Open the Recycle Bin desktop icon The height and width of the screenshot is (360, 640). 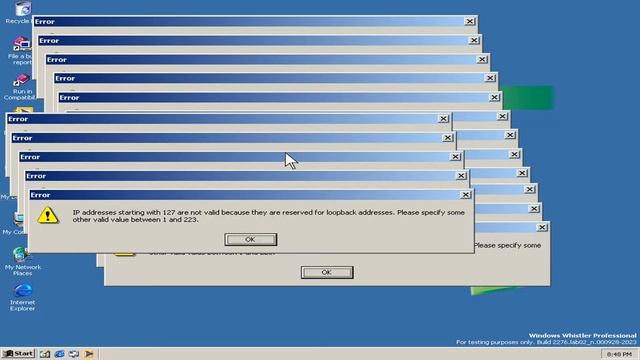pos(22,10)
